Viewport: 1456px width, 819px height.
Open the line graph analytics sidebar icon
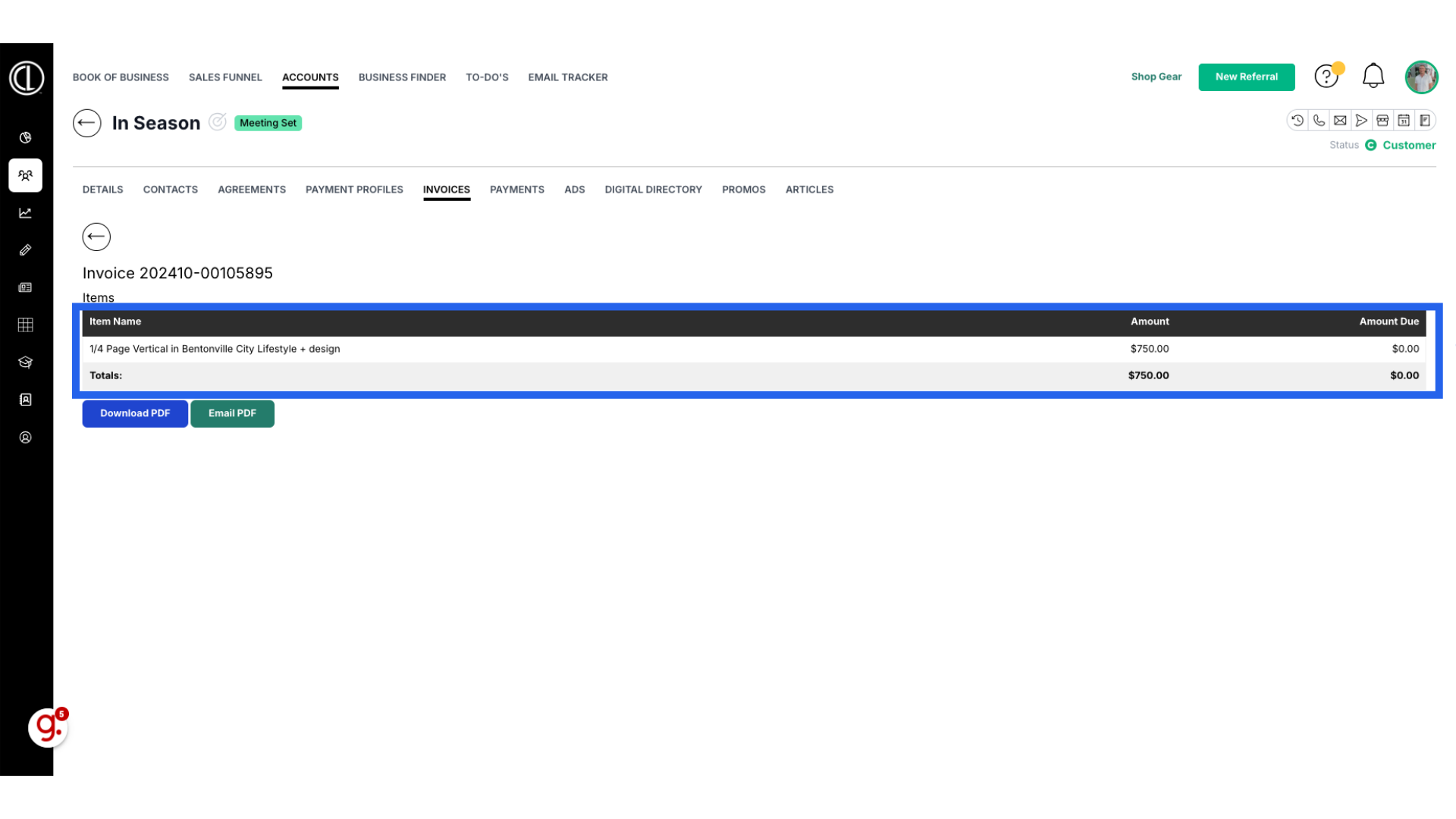click(26, 213)
